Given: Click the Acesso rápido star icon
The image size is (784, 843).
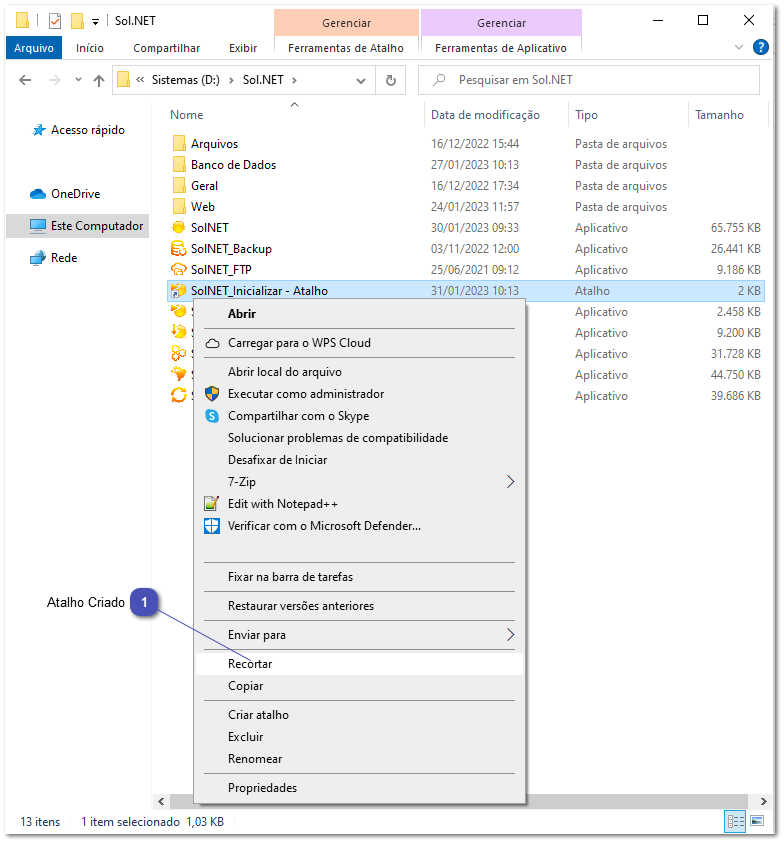Looking at the screenshot, I should pos(39,130).
